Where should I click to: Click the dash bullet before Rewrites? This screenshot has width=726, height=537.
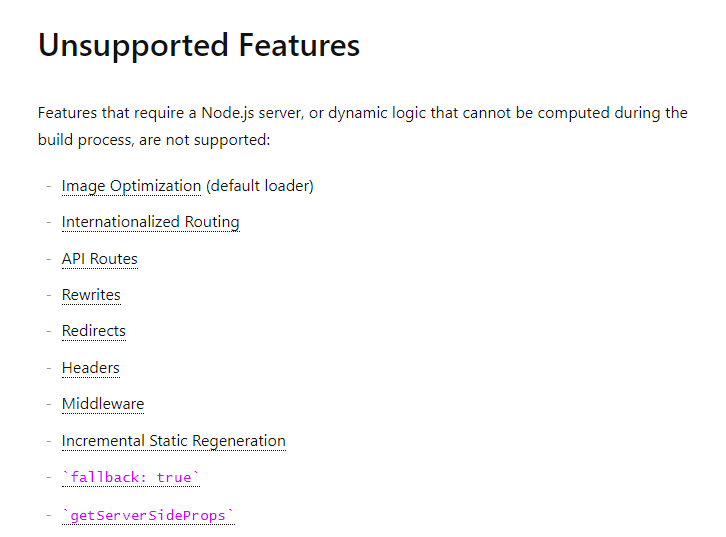coord(49,295)
